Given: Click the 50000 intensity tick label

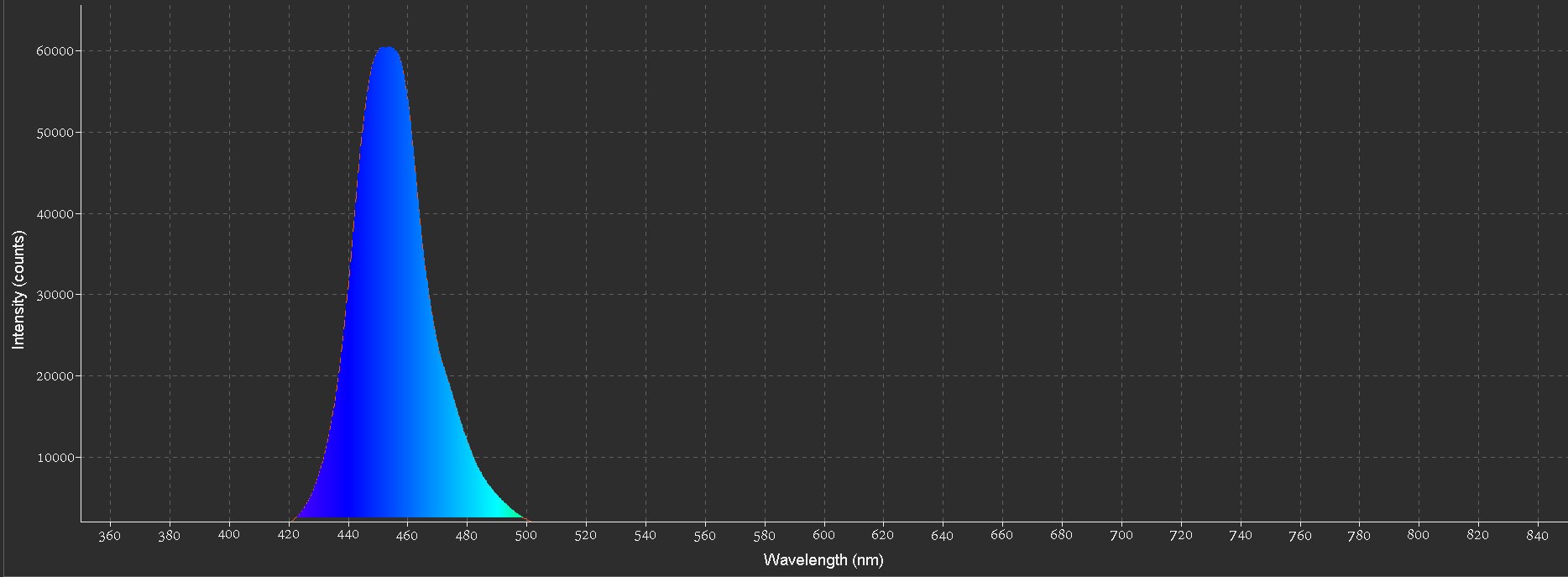Looking at the screenshot, I should pos(54,133).
